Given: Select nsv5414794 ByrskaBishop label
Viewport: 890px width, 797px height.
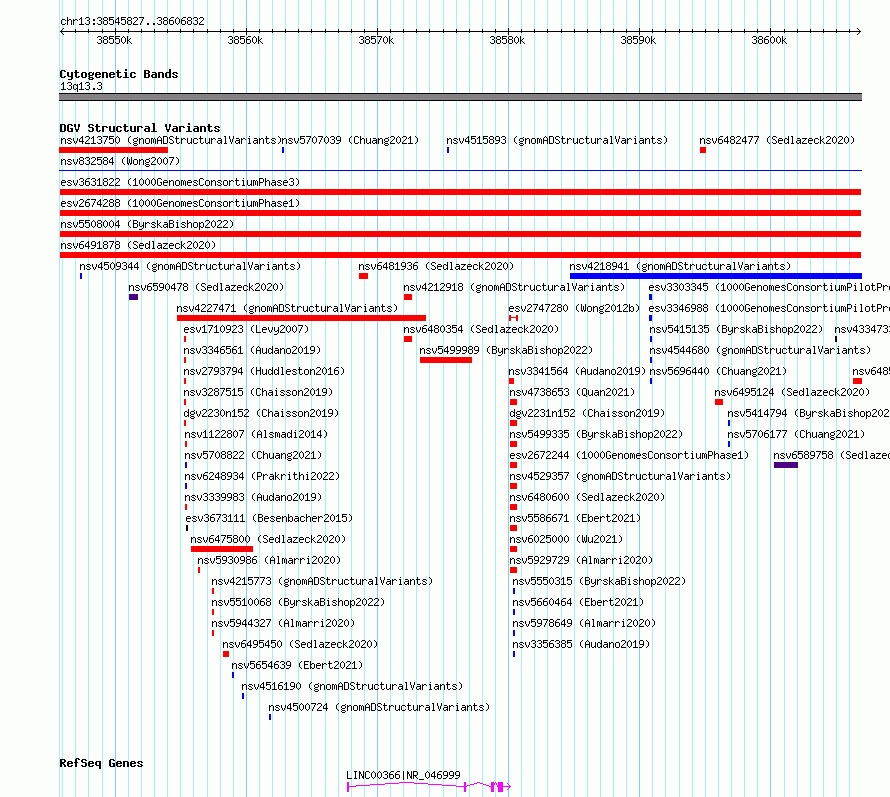Looking at the screenshot, I should [808, 413].
